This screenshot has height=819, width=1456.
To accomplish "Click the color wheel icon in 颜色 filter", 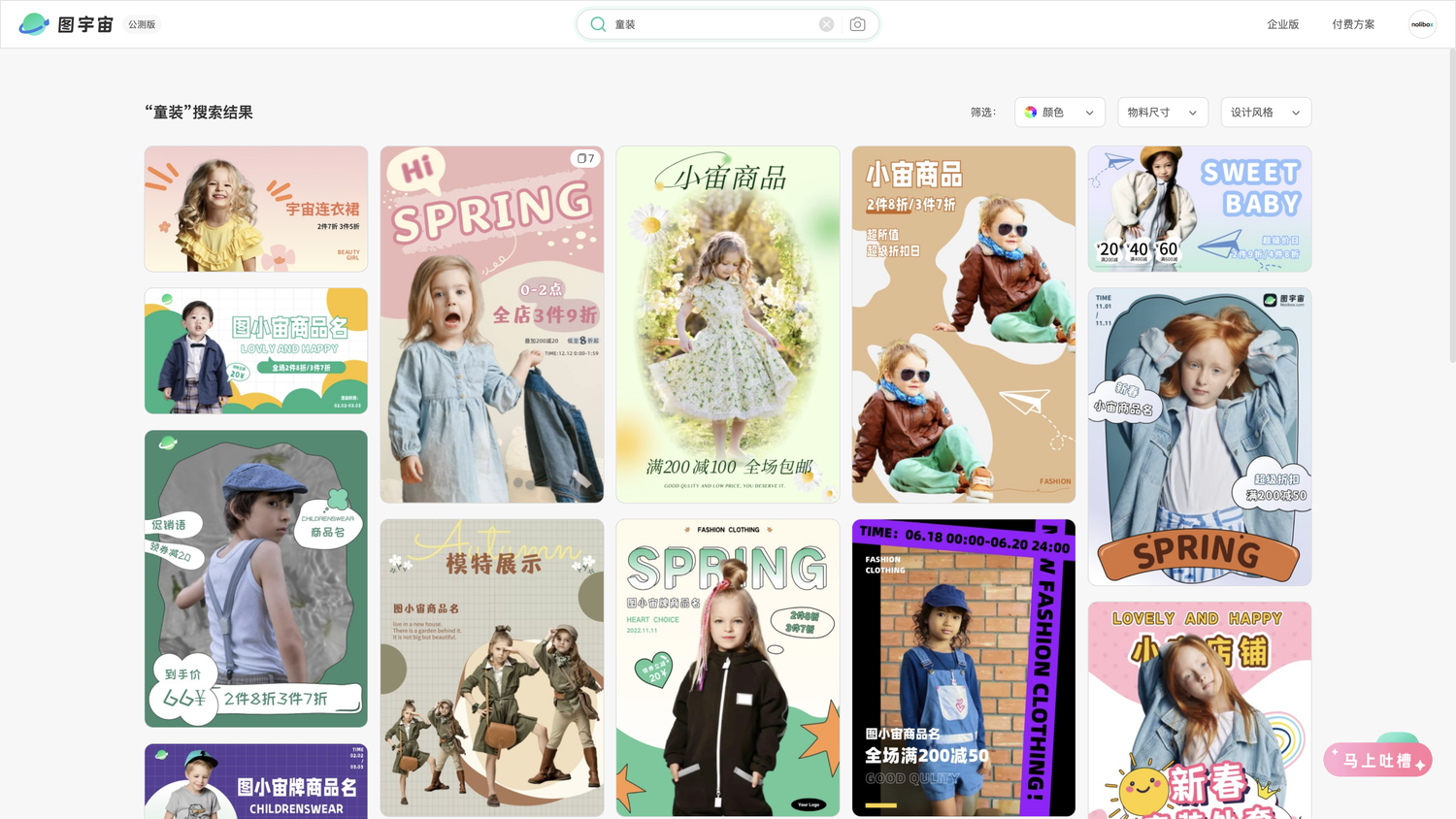I will [1031, 113].
